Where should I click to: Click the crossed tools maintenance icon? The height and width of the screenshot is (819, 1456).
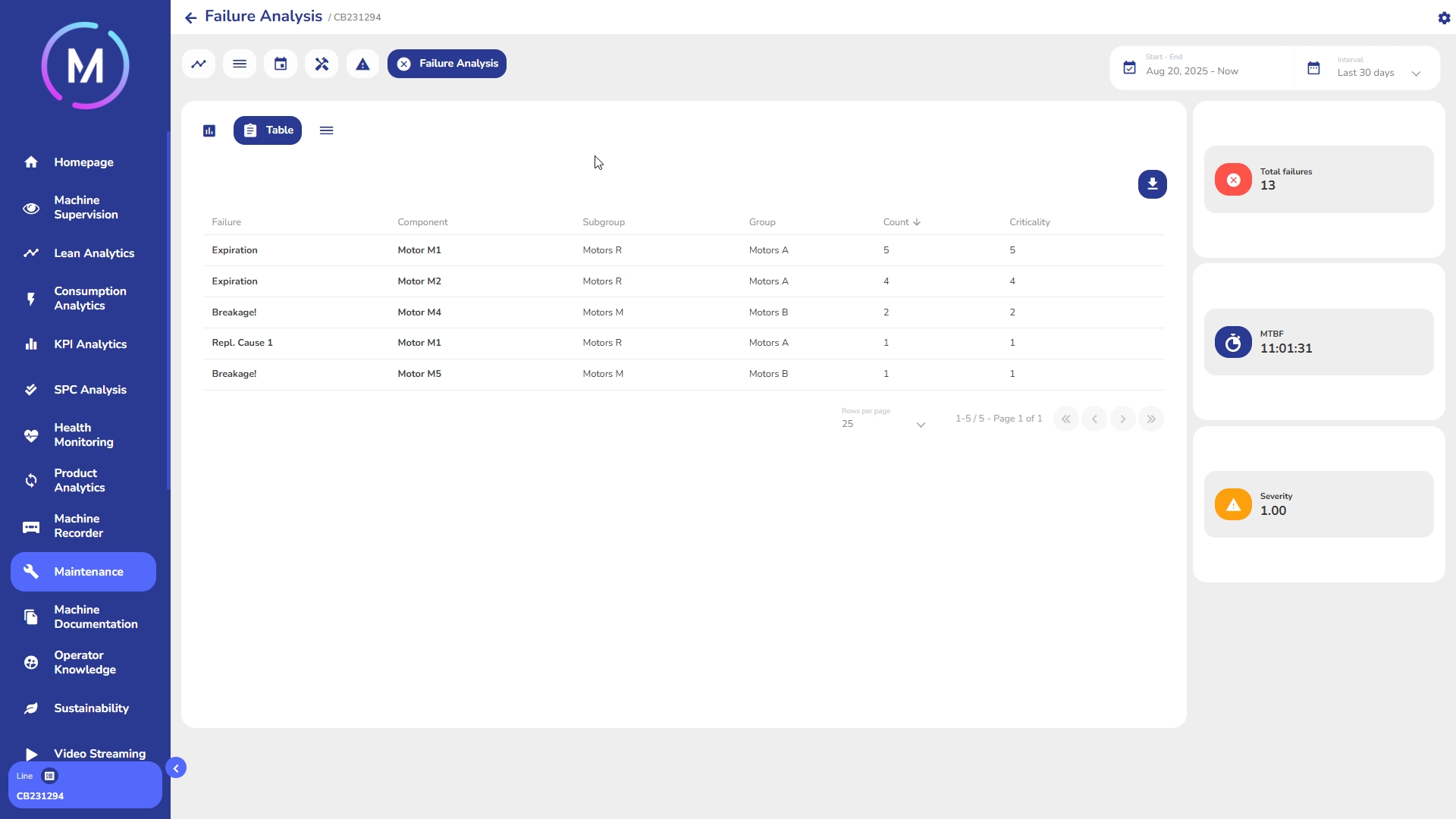tap(322, 64)
